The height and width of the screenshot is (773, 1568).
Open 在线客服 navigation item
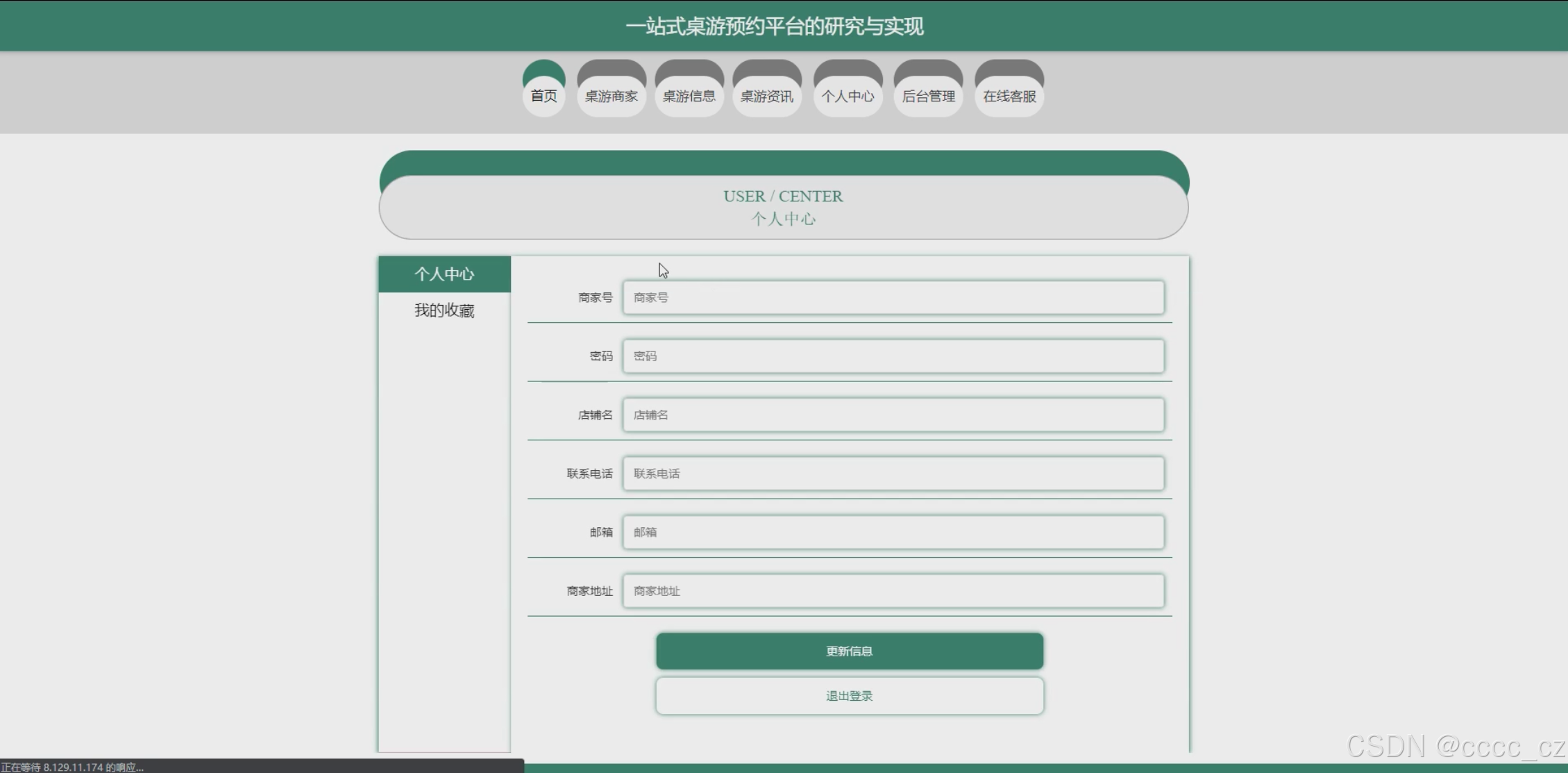(1009, 96)
